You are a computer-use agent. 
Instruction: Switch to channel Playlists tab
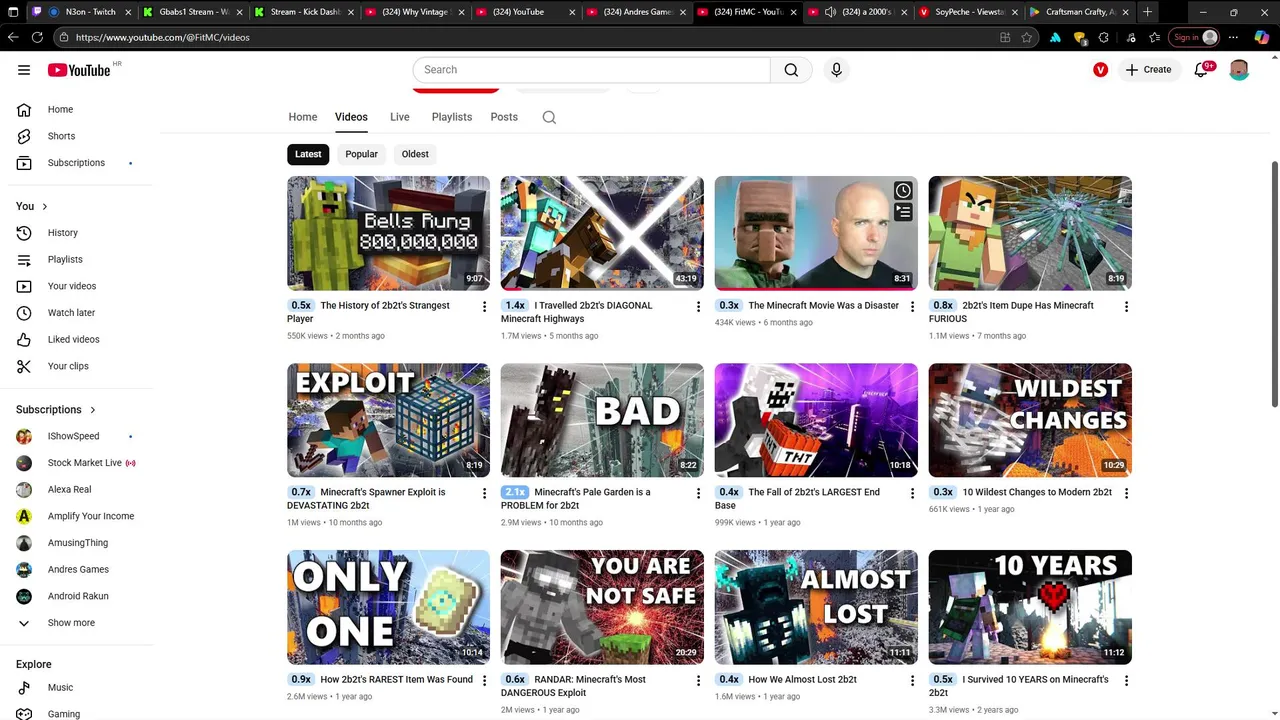tap(452, 117)
